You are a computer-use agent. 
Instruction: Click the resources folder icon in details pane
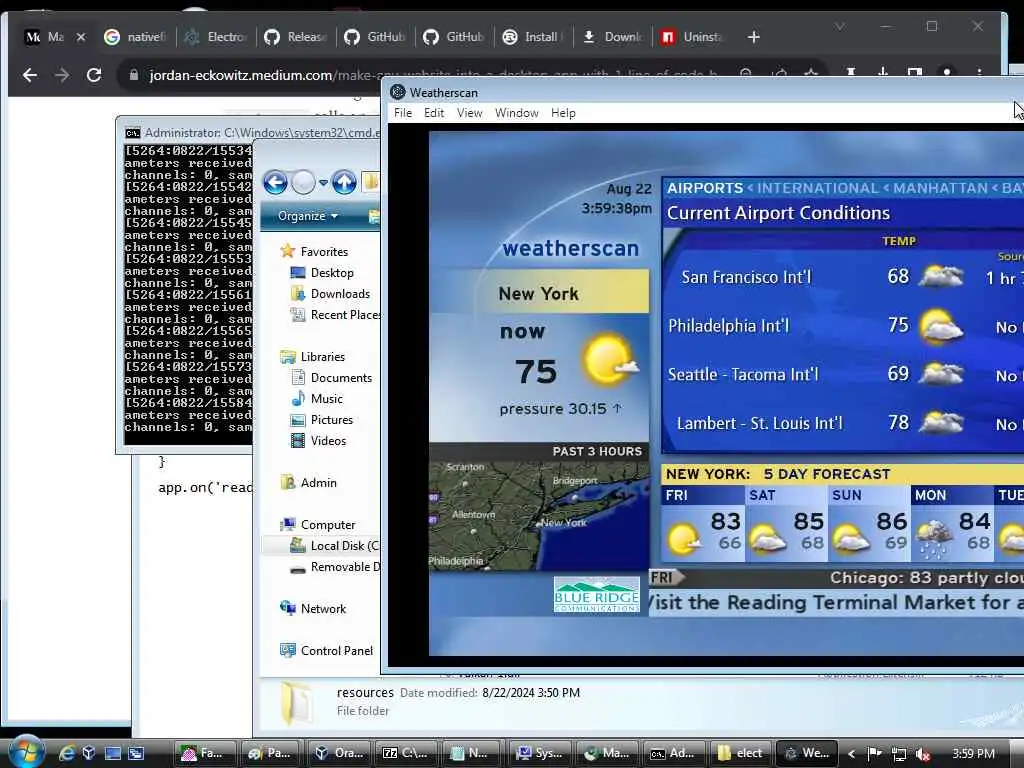tap(297, 703)
